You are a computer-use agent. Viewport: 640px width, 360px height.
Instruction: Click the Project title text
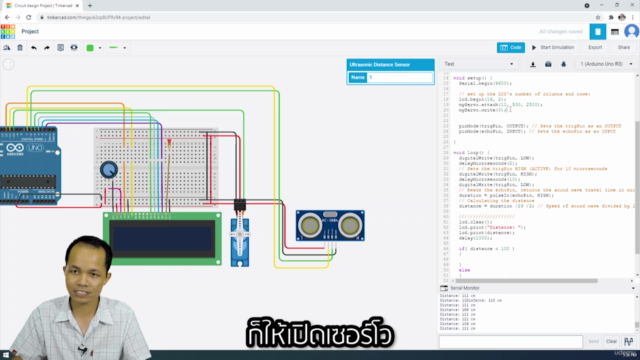point(30,31)
